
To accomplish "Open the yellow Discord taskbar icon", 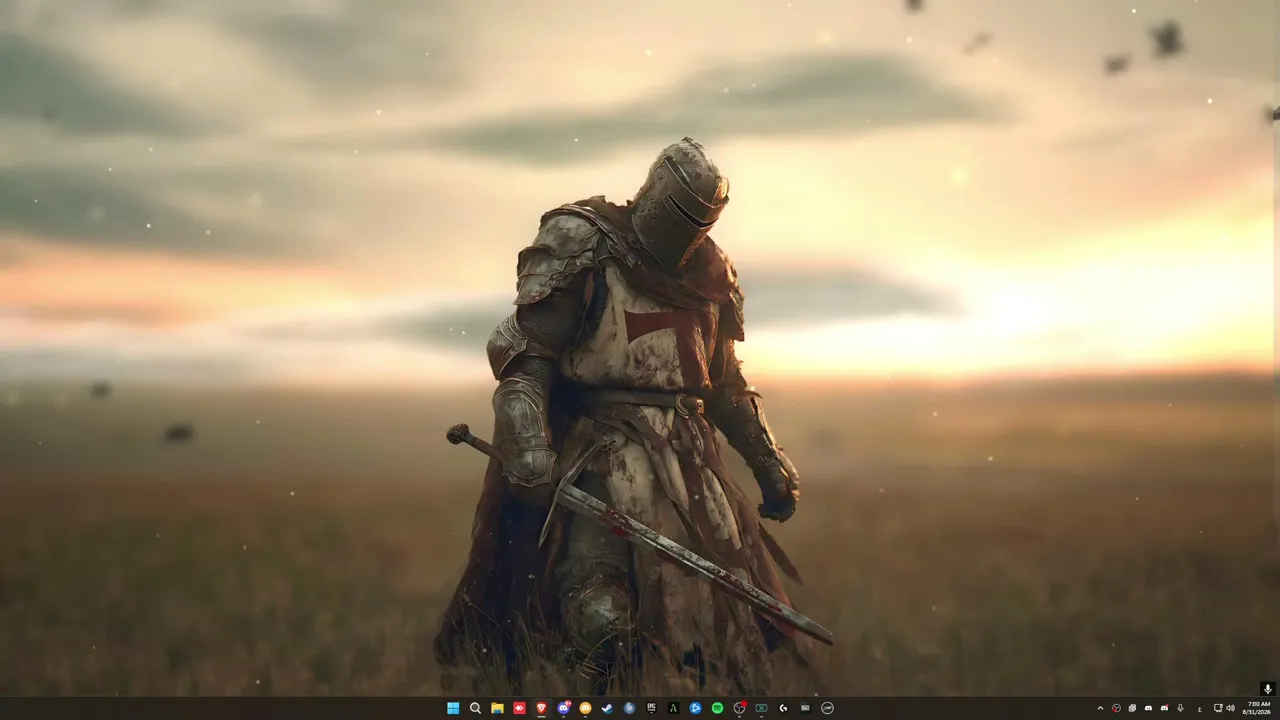I will 585,708.
